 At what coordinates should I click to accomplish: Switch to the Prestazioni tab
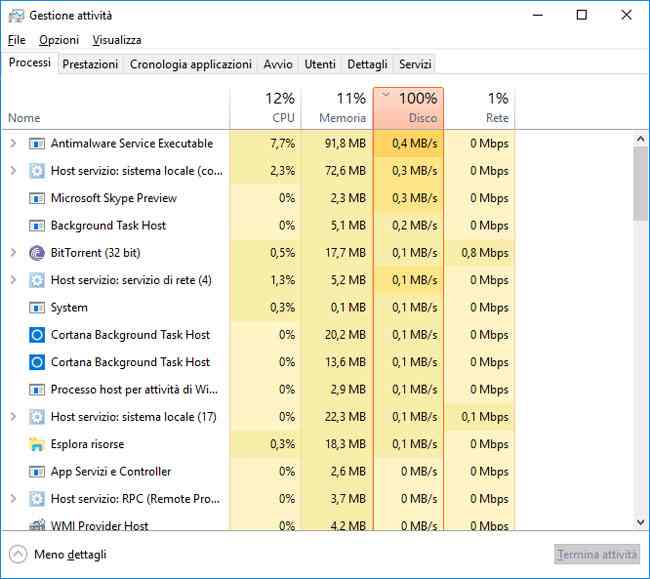90,65
